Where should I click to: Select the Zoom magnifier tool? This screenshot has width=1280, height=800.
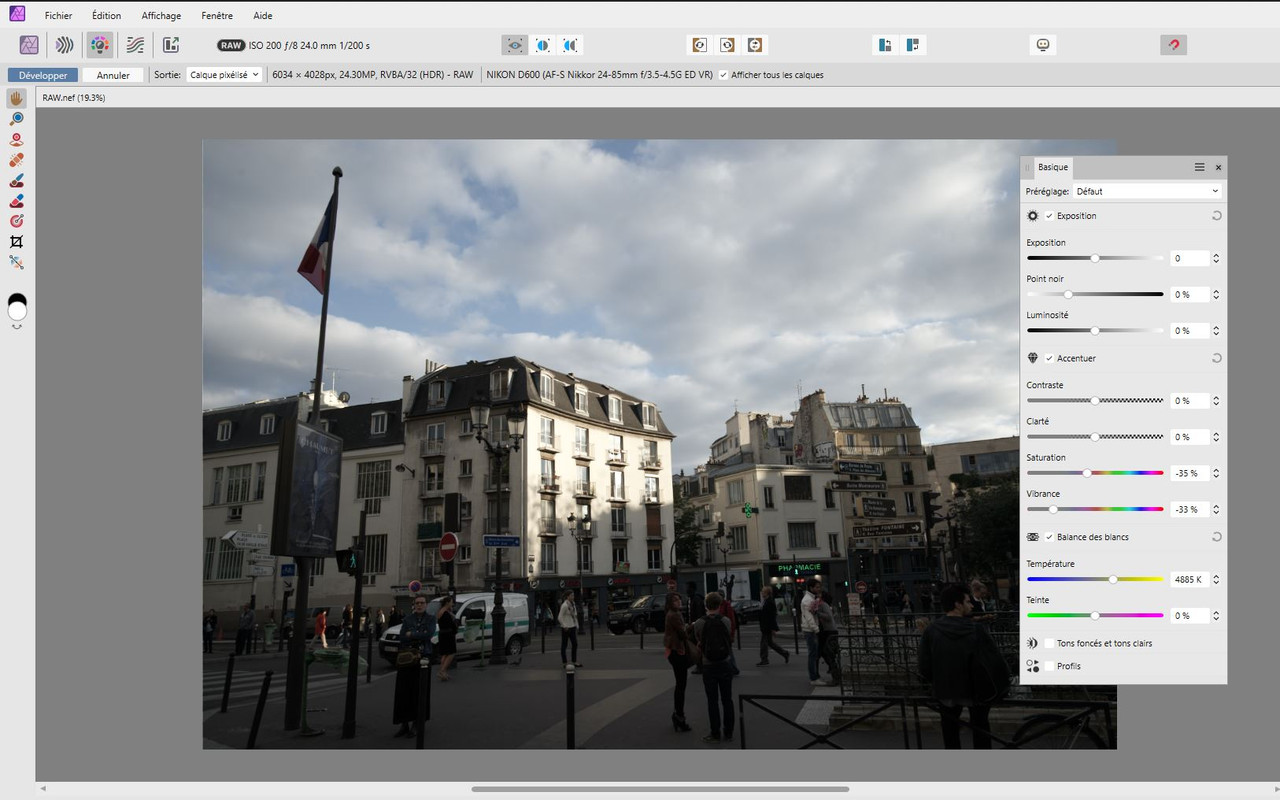click(x=17, y=119)
